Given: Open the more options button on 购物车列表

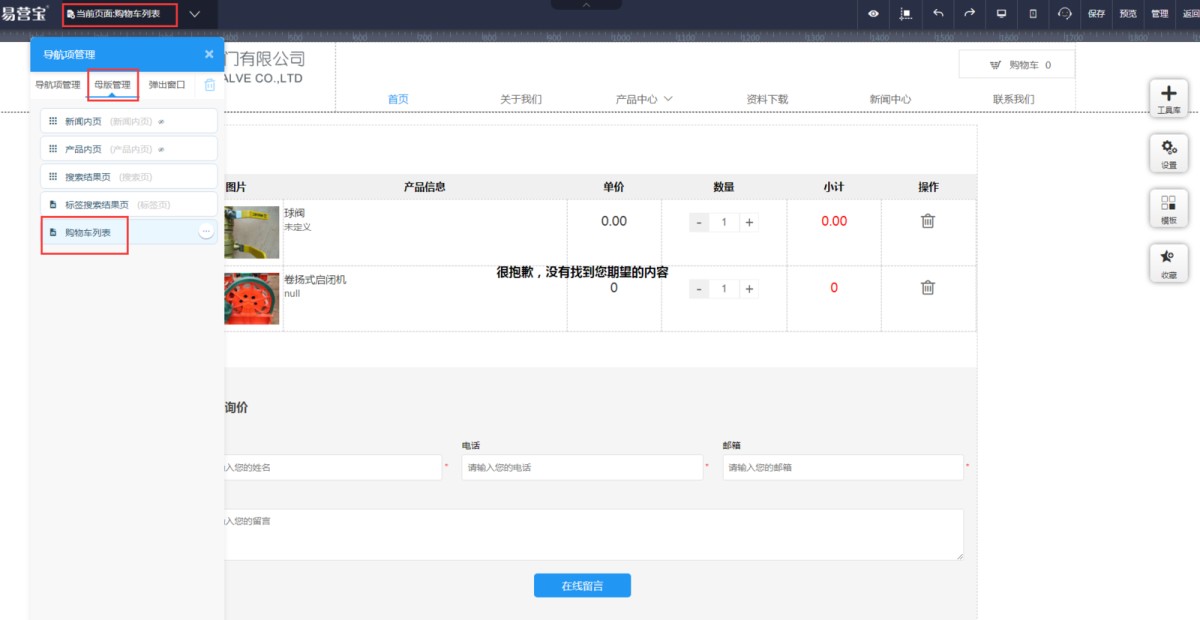Looking at the screenshot, I should click(206, 231).
